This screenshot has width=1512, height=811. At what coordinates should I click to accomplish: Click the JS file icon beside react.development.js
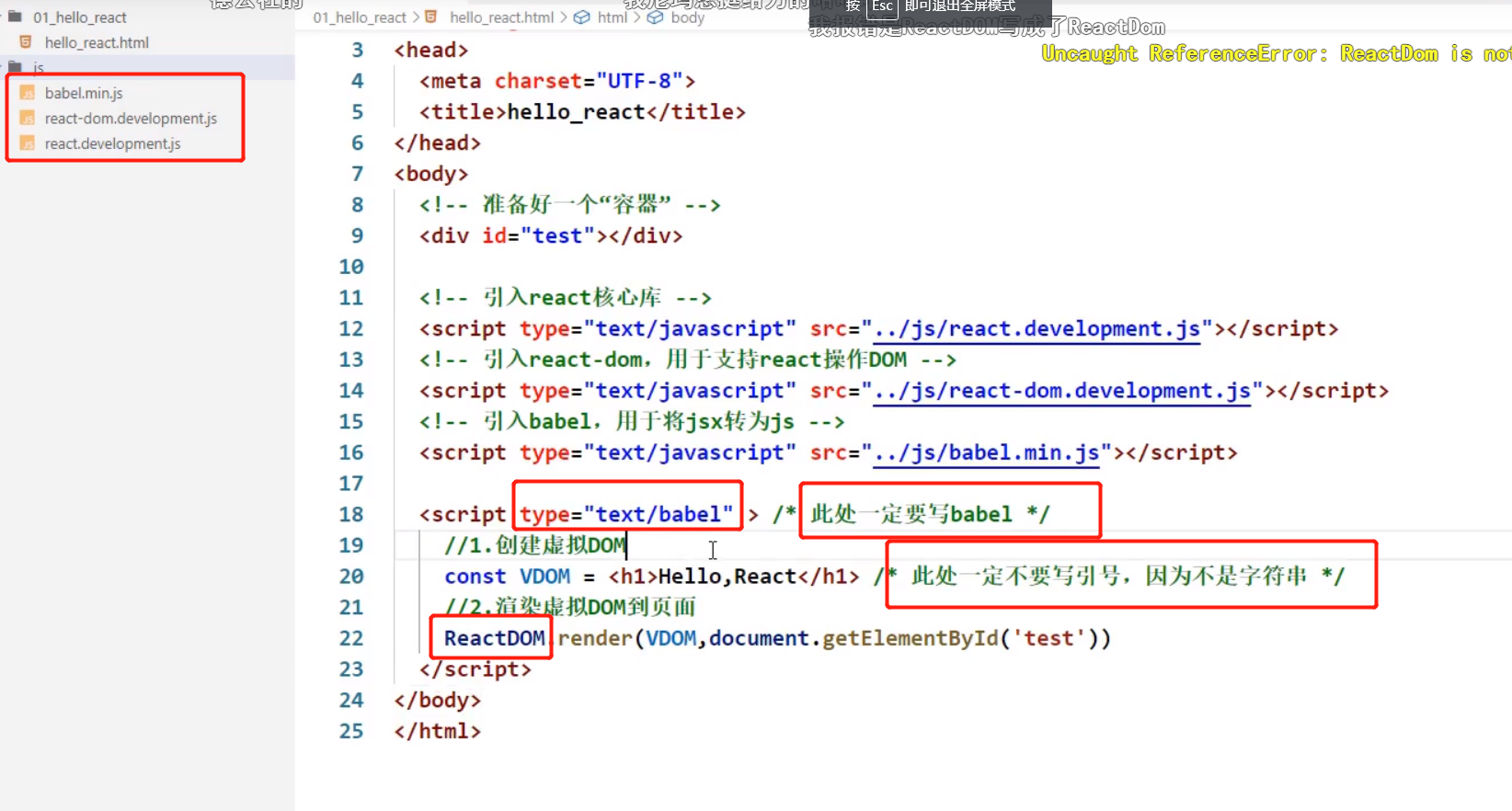coord(28,143)
